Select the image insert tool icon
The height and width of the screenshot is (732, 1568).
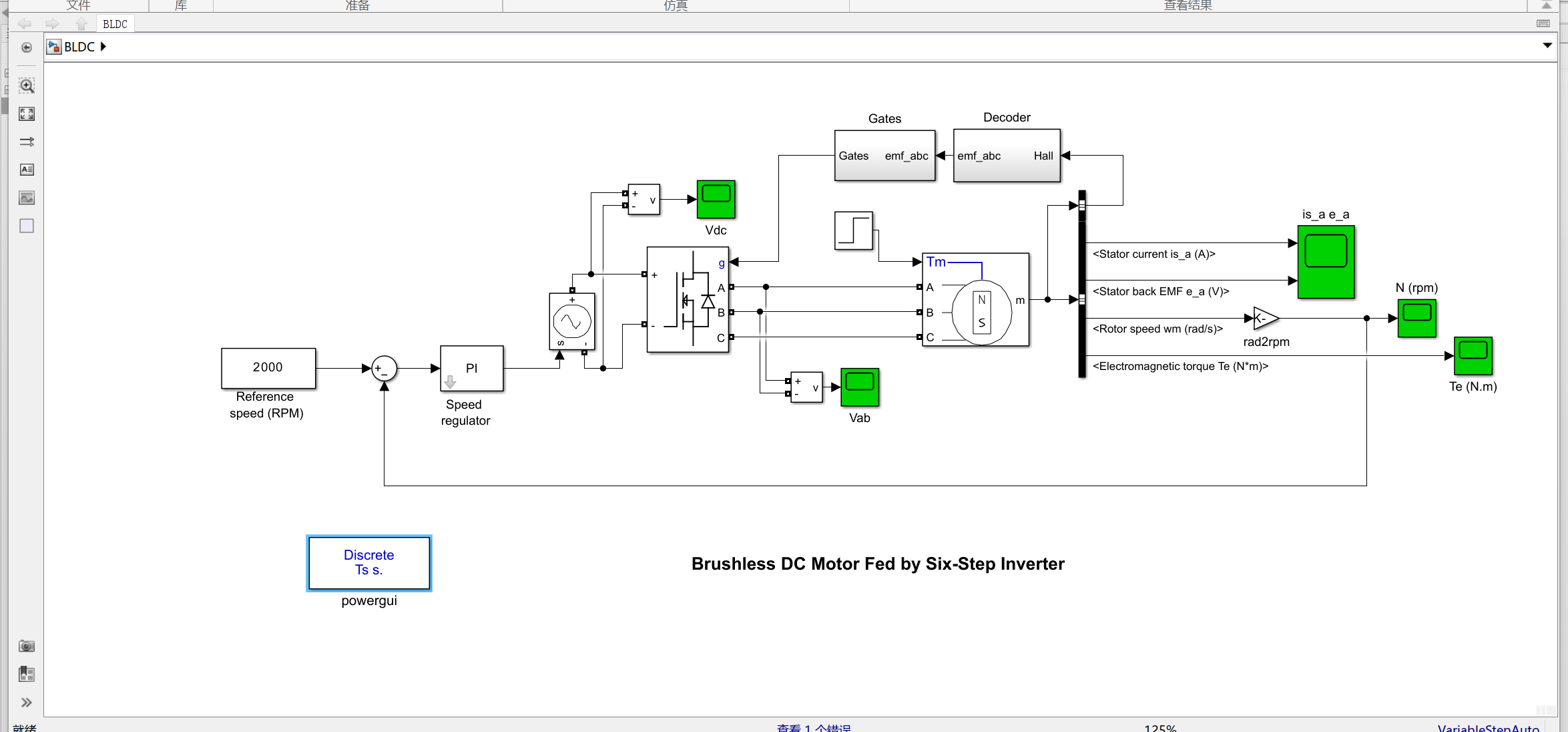27,198
